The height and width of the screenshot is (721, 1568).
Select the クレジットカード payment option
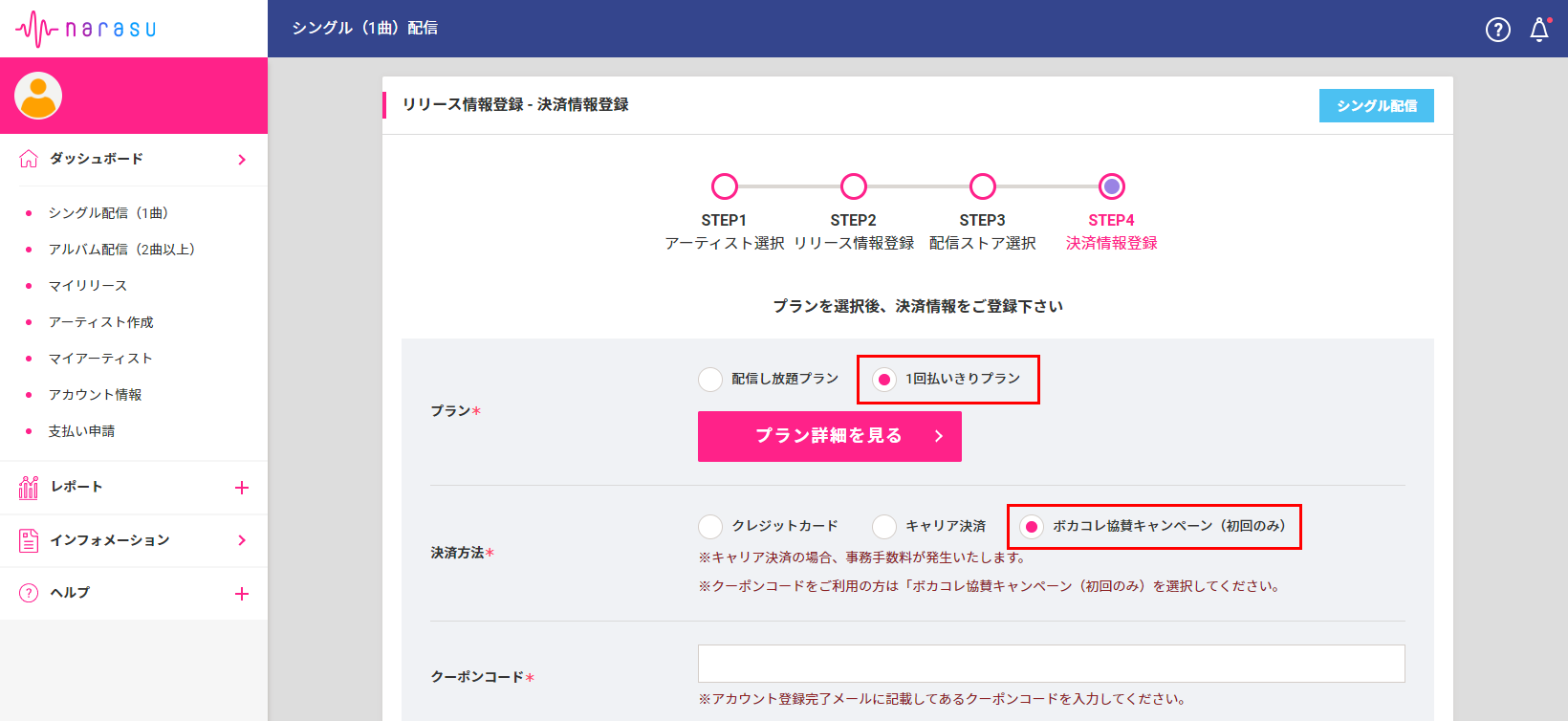[x=710, y=527]
